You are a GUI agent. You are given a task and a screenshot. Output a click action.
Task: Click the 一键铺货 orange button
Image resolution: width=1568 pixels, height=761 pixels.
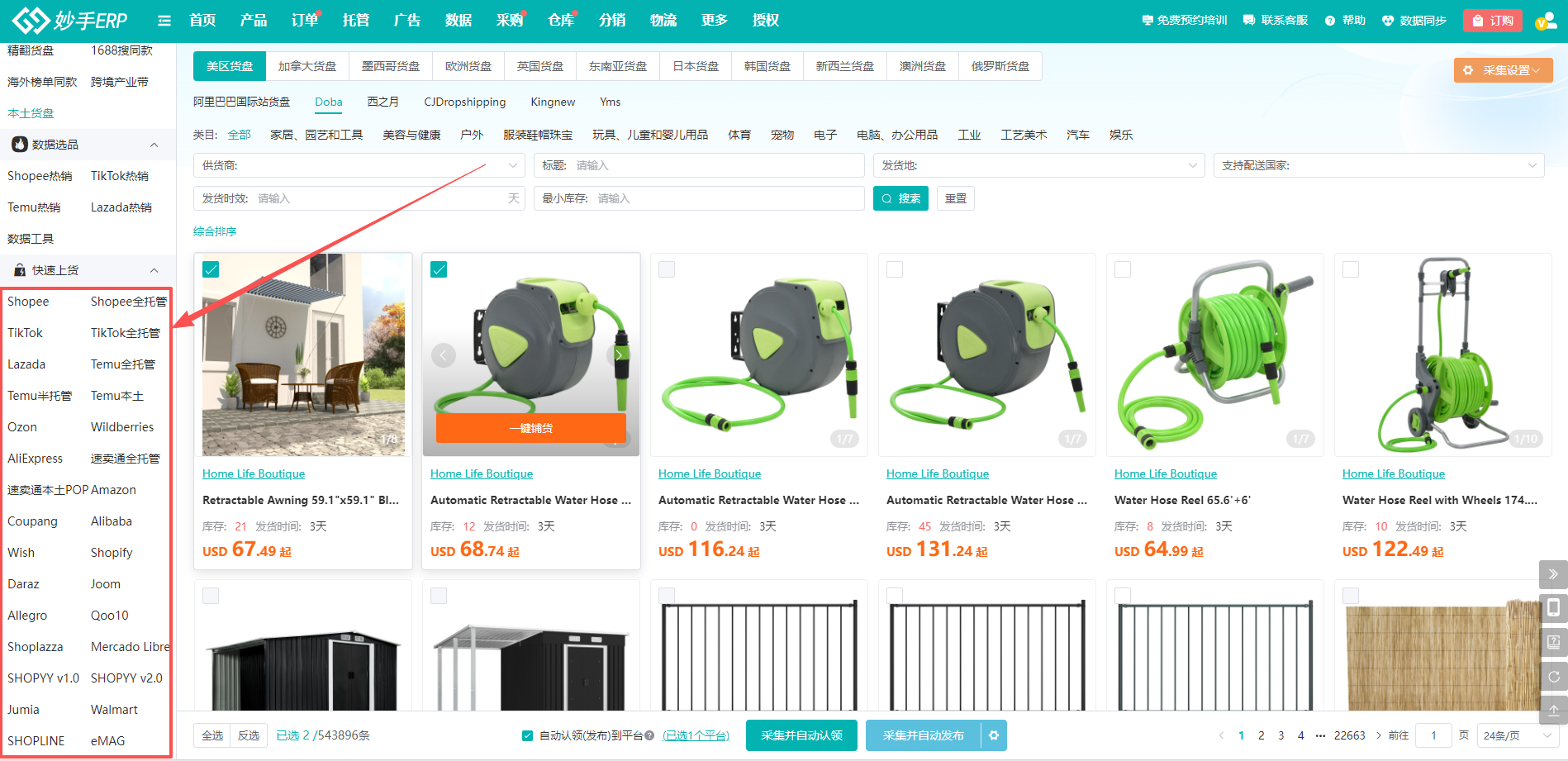coord(531,428)
